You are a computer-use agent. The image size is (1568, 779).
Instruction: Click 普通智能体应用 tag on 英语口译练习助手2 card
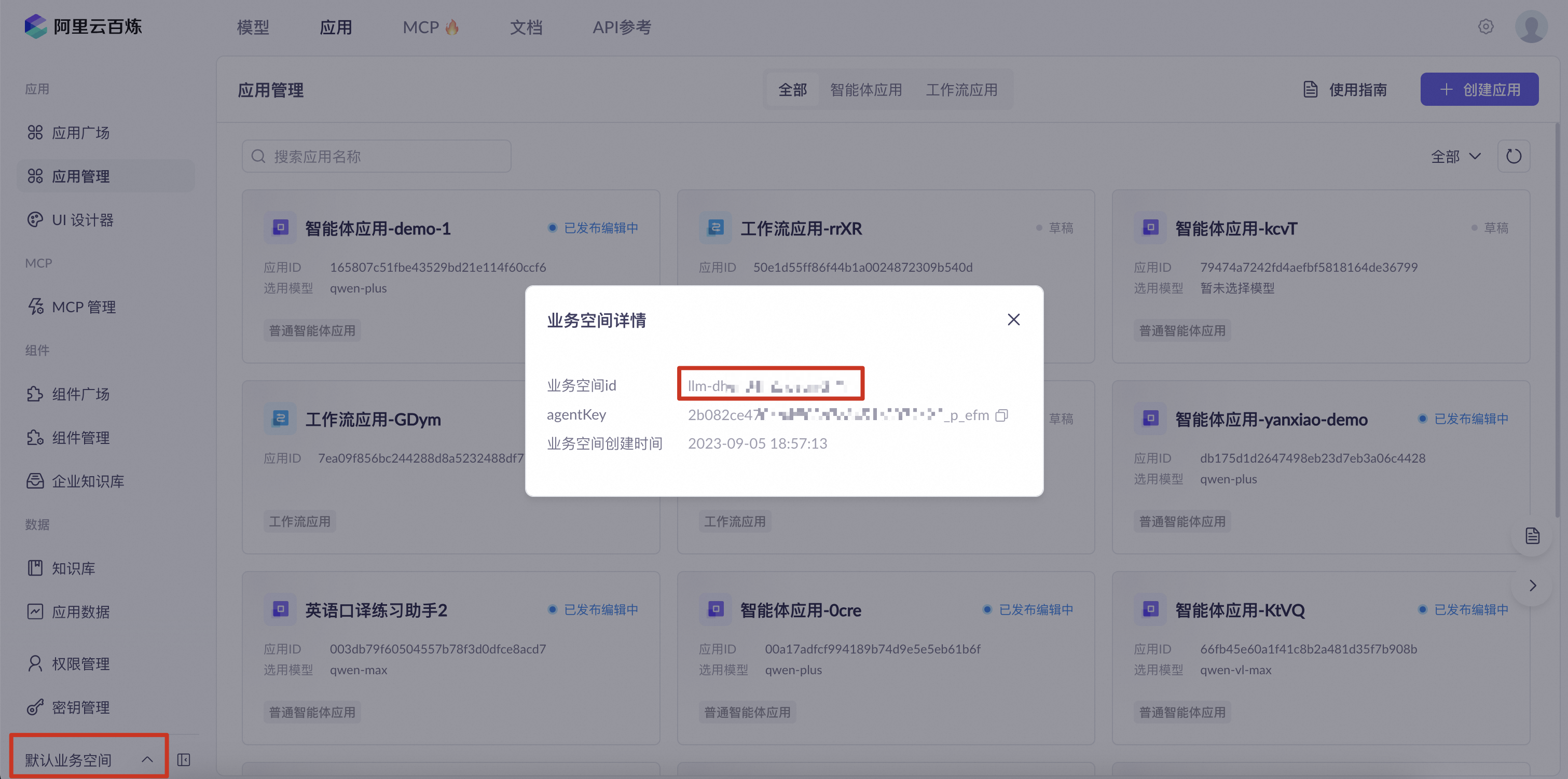click(312, 712)
